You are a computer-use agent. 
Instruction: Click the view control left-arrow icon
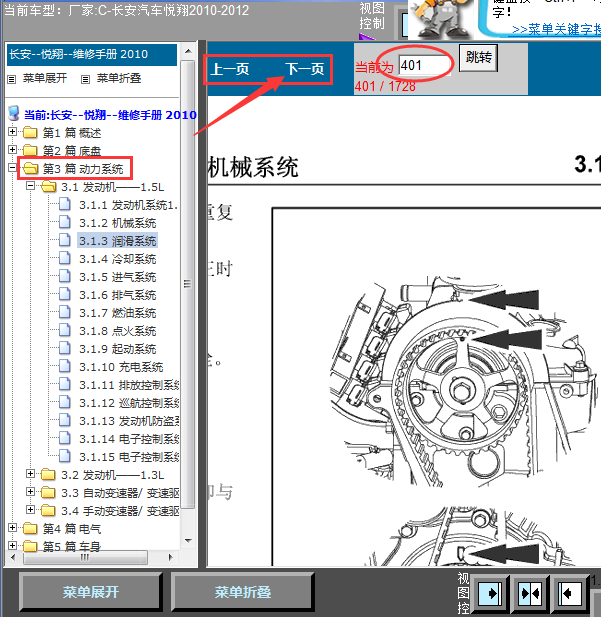point(569,593)
